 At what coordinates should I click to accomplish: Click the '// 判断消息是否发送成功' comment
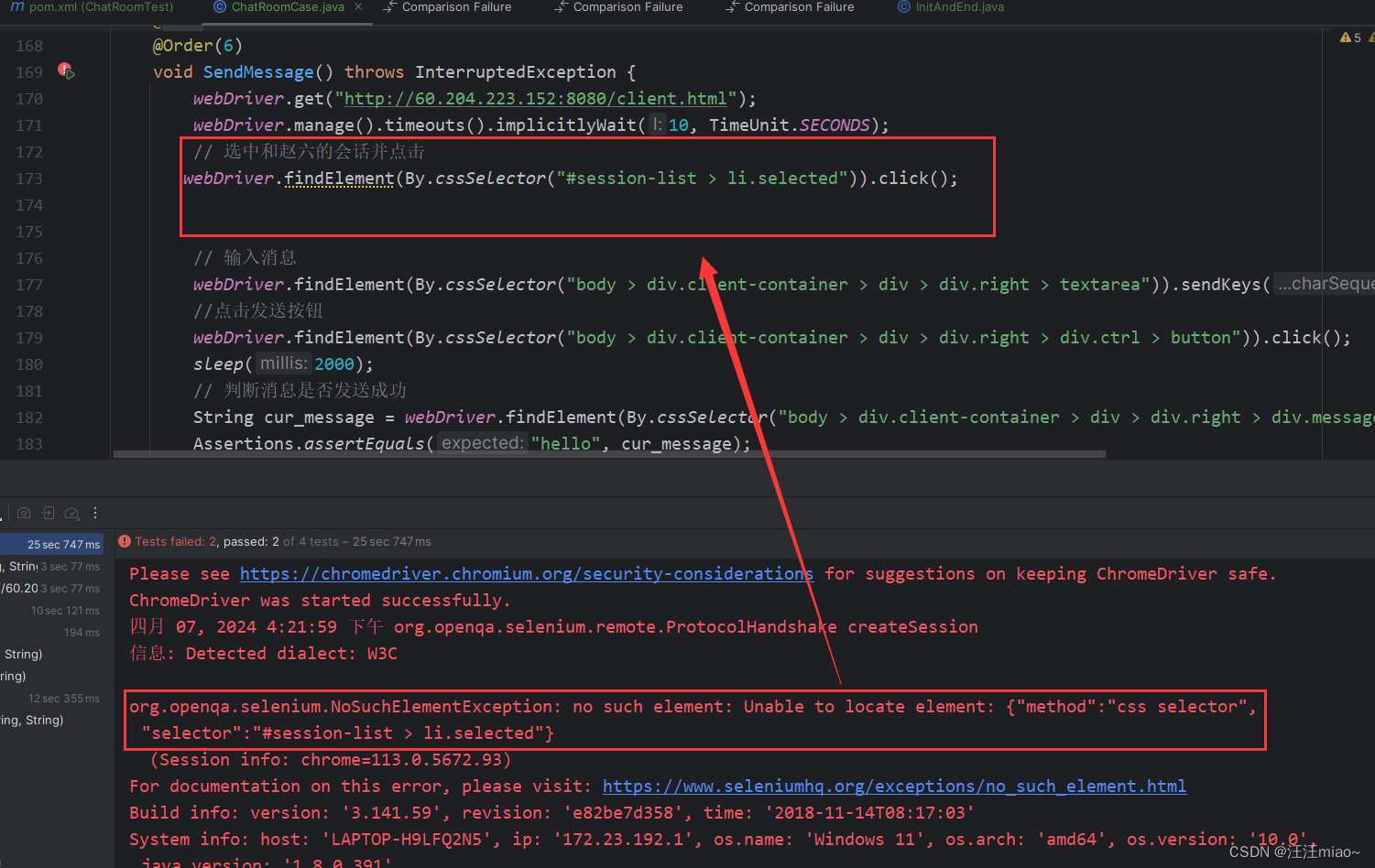pyautogui.click(x=300, y=391)
